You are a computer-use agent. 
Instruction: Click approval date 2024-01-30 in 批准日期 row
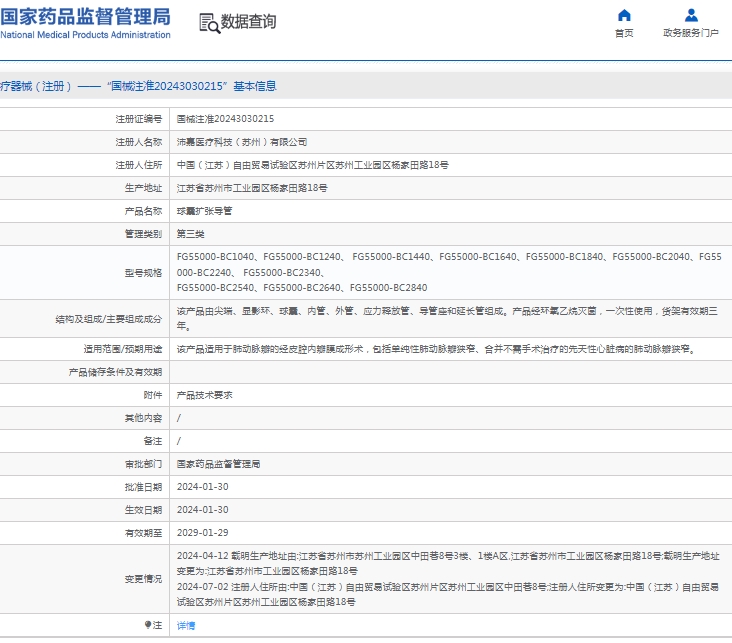(x=203, y=487)
